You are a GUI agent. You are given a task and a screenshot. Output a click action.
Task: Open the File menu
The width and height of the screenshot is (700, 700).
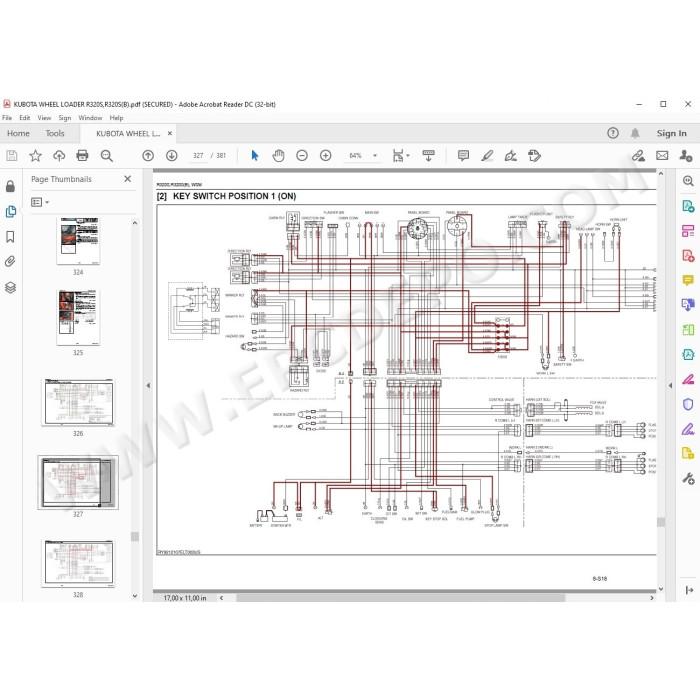7,118
